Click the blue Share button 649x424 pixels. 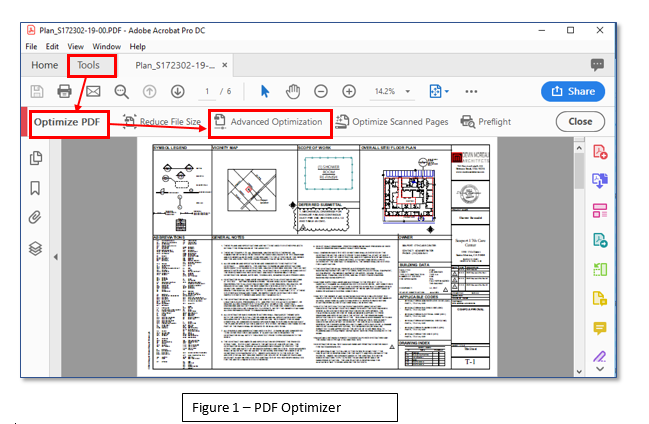(x=573, y=91)
